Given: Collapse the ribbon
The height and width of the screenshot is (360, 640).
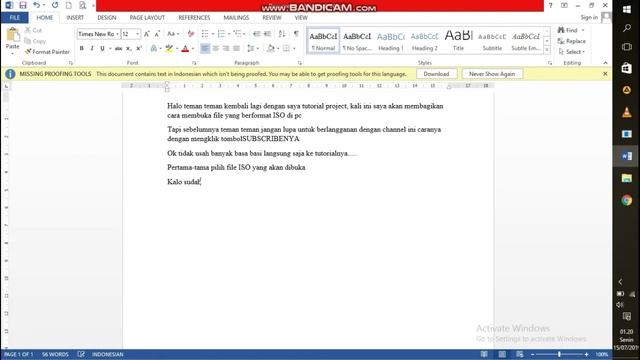Looking at the screenshot, I should coord(605,63).
